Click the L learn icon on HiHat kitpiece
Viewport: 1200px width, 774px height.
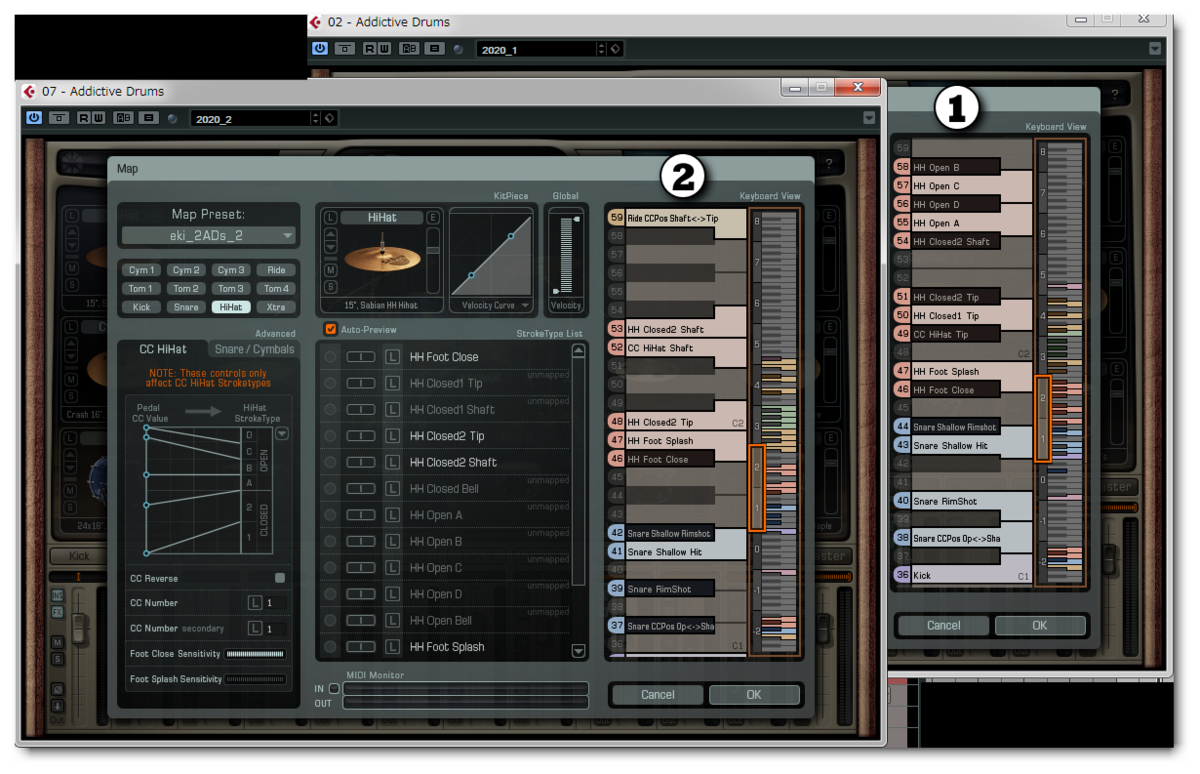331,218
